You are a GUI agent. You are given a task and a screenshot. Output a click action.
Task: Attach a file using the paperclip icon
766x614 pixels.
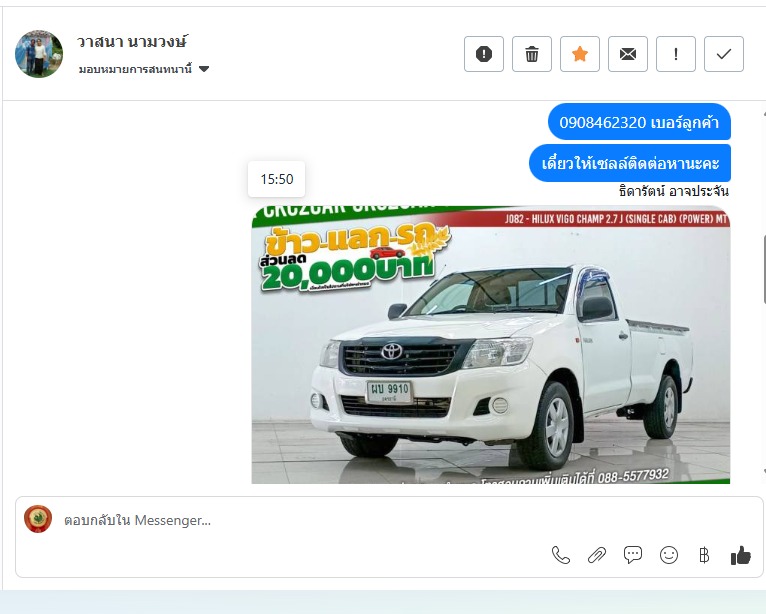597,555
